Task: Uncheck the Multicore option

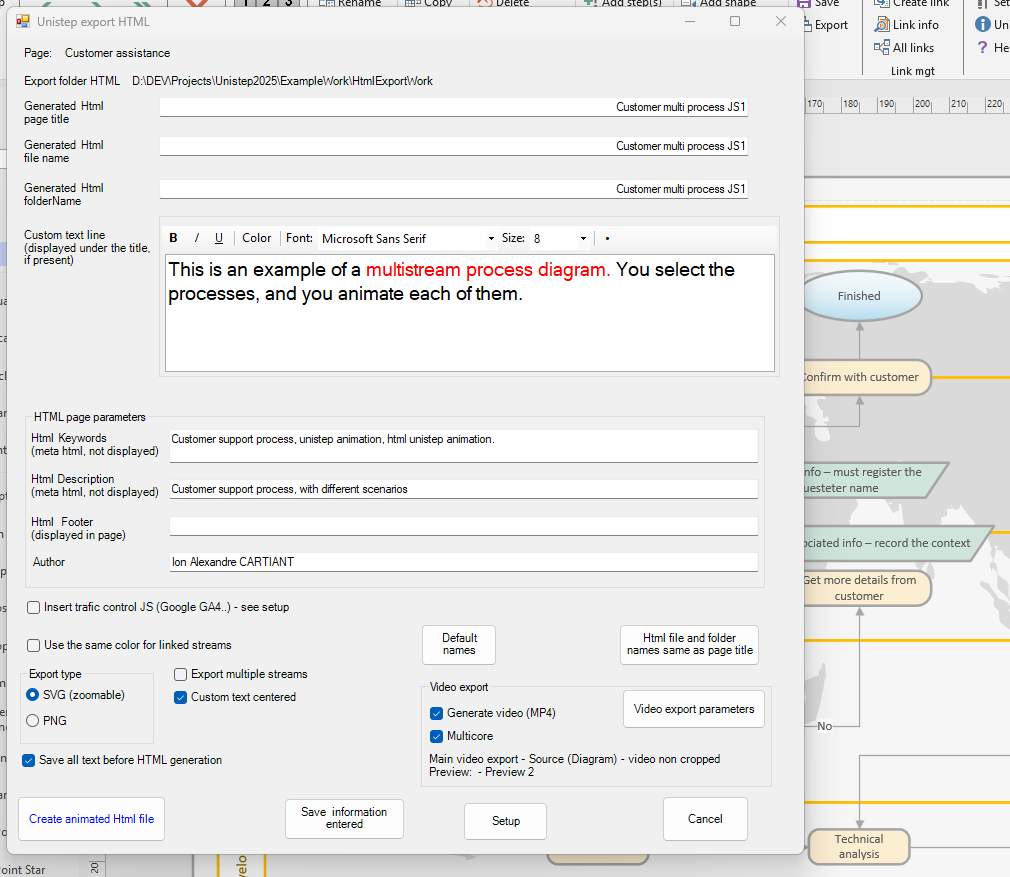Action: coord(436,736)
